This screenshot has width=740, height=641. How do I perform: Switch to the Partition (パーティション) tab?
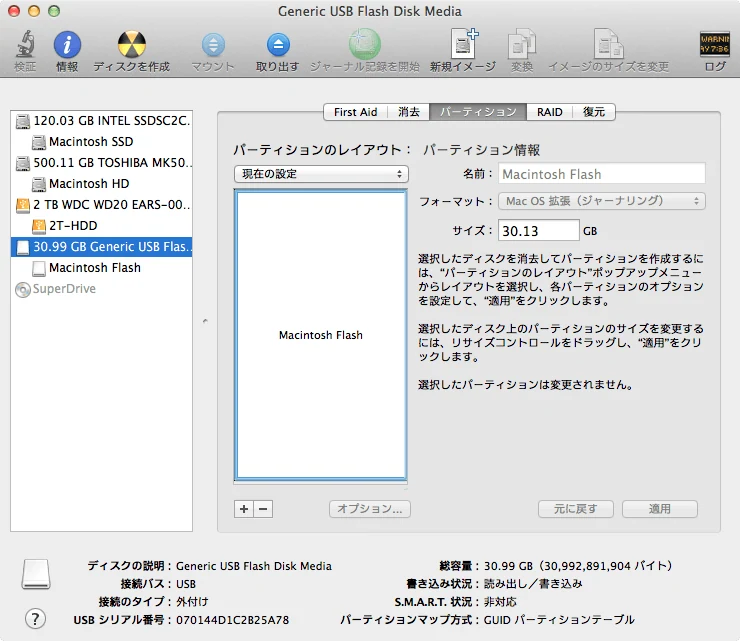coord(478,112)
